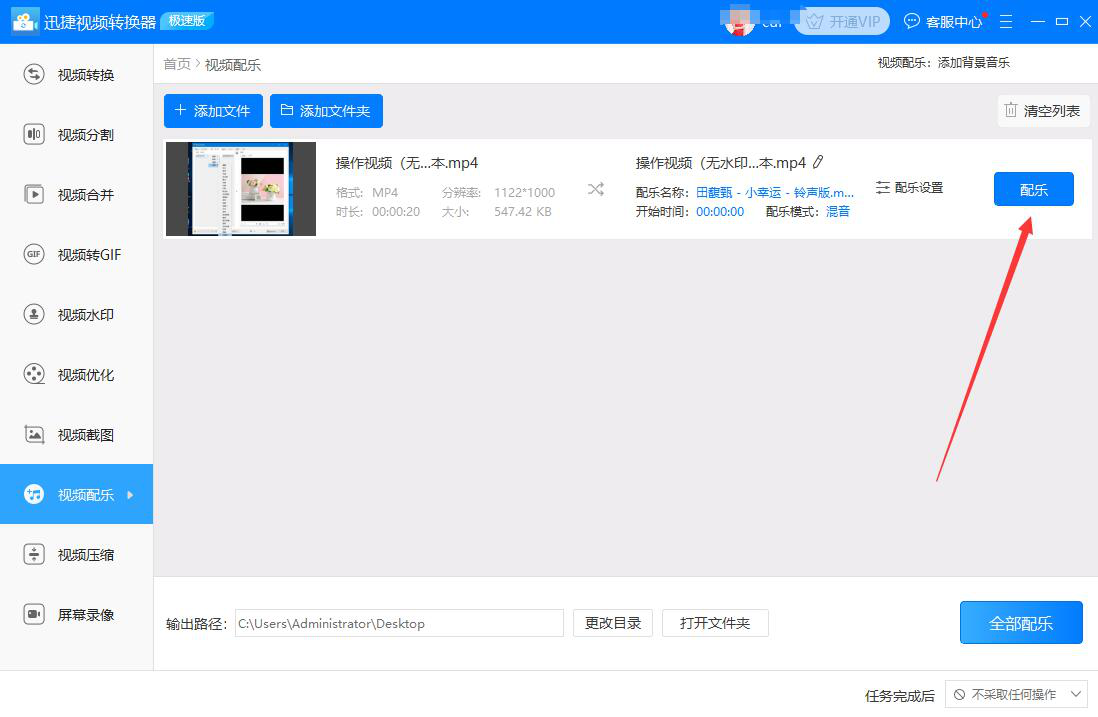Click the start time 00:00:00 link
1098x717 pixels.
(x=720, y=211)
